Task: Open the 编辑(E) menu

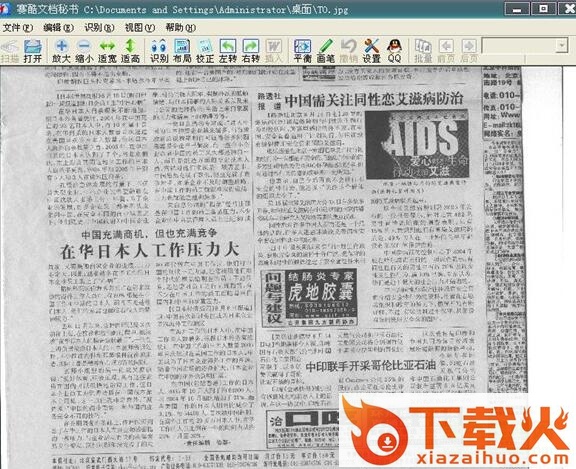Action: pyautogui.click(x=58, y=28)
